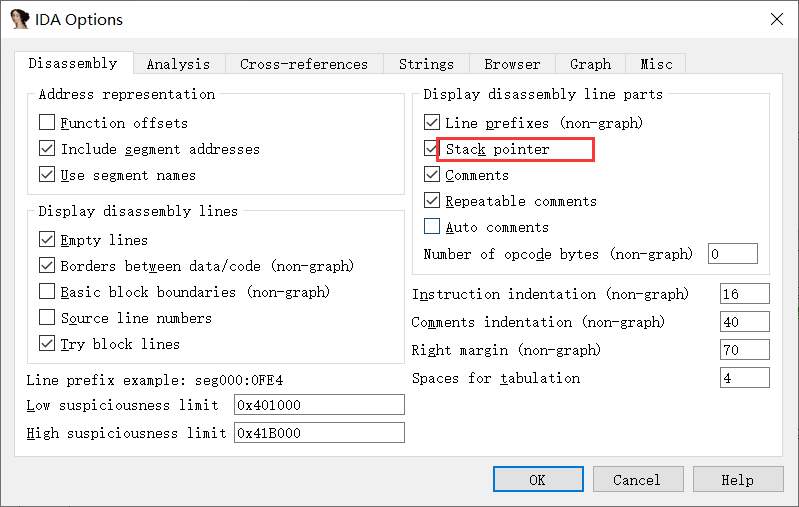
Task: Click the IDA Options title icon
Action: [x=19, y=19]
